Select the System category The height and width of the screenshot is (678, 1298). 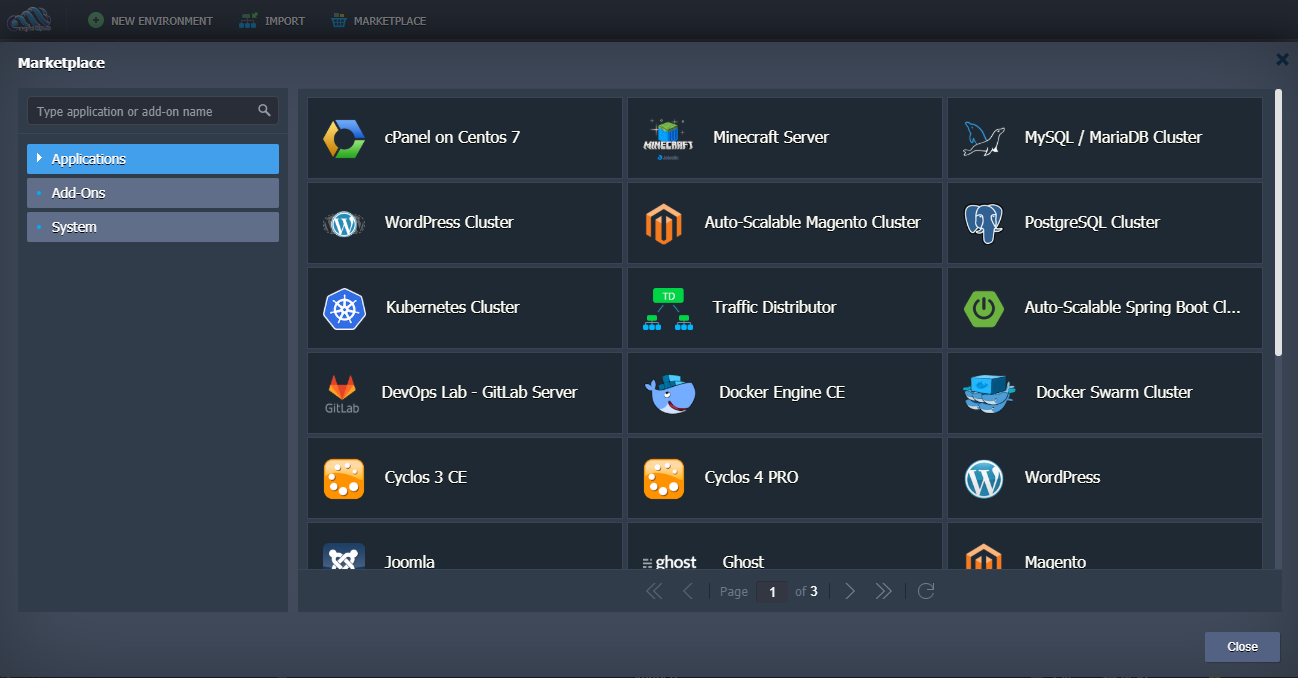pos(153,227)
